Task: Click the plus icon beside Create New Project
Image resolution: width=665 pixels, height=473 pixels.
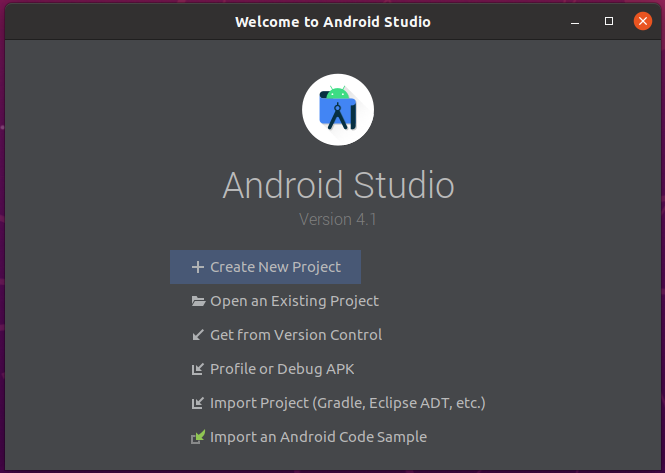Action: 198,267
